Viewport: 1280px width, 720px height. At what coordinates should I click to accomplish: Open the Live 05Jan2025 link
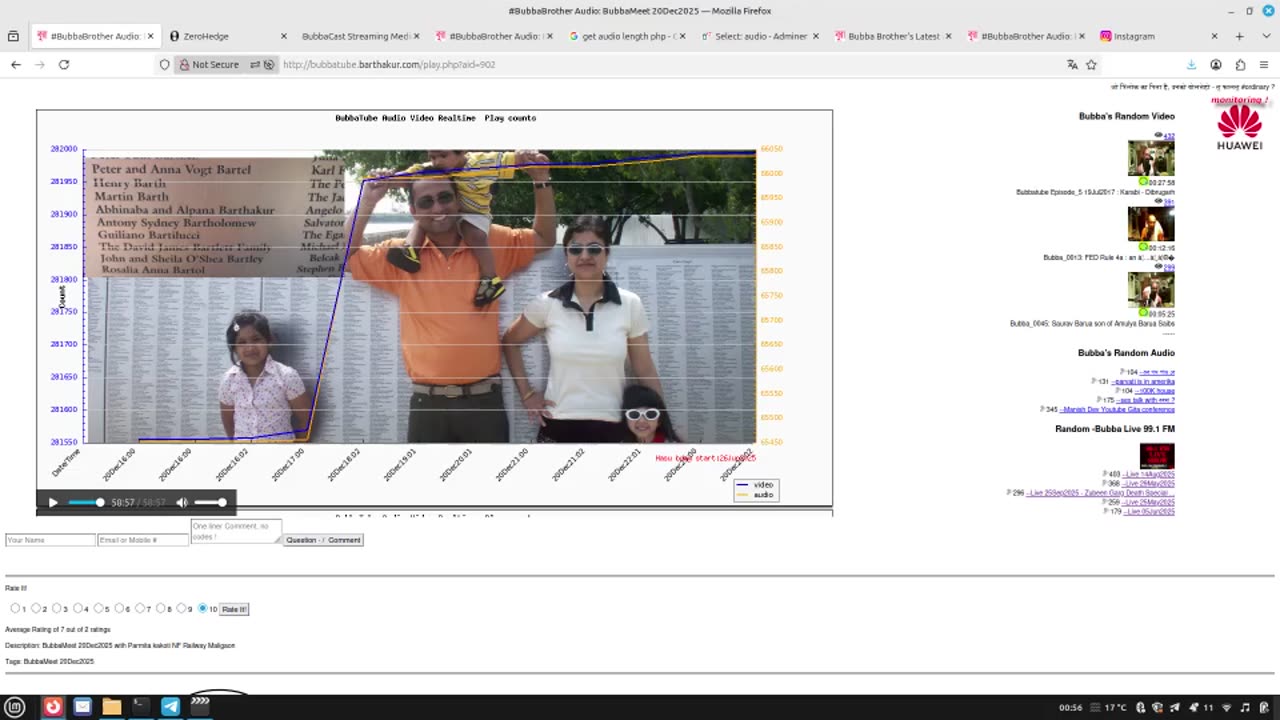(x=1149, y=511)
